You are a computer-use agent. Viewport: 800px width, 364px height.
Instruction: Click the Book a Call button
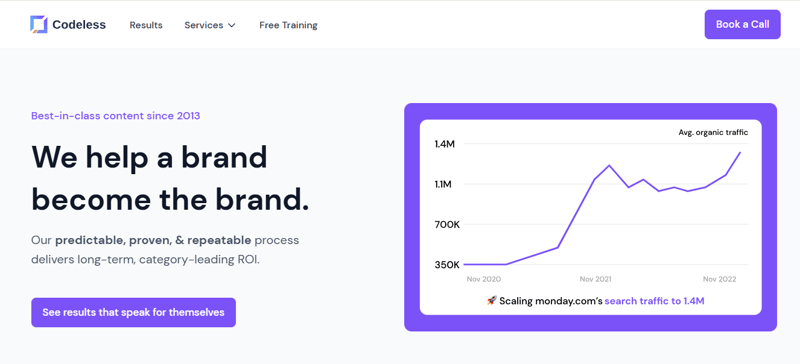pyautogui.click(x=742, y=24)
